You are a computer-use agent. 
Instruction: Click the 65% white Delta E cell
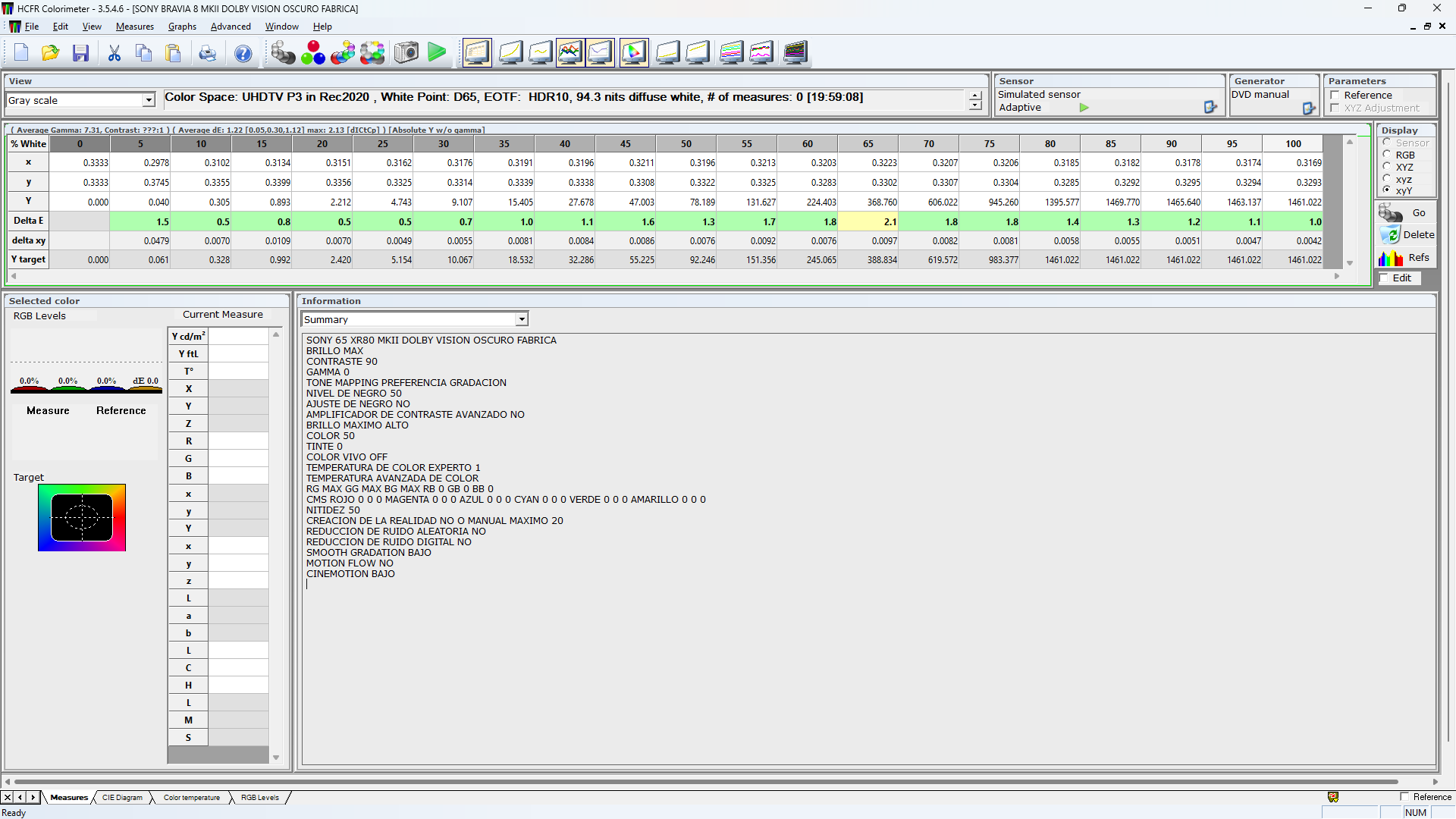(x=868, y=222)
